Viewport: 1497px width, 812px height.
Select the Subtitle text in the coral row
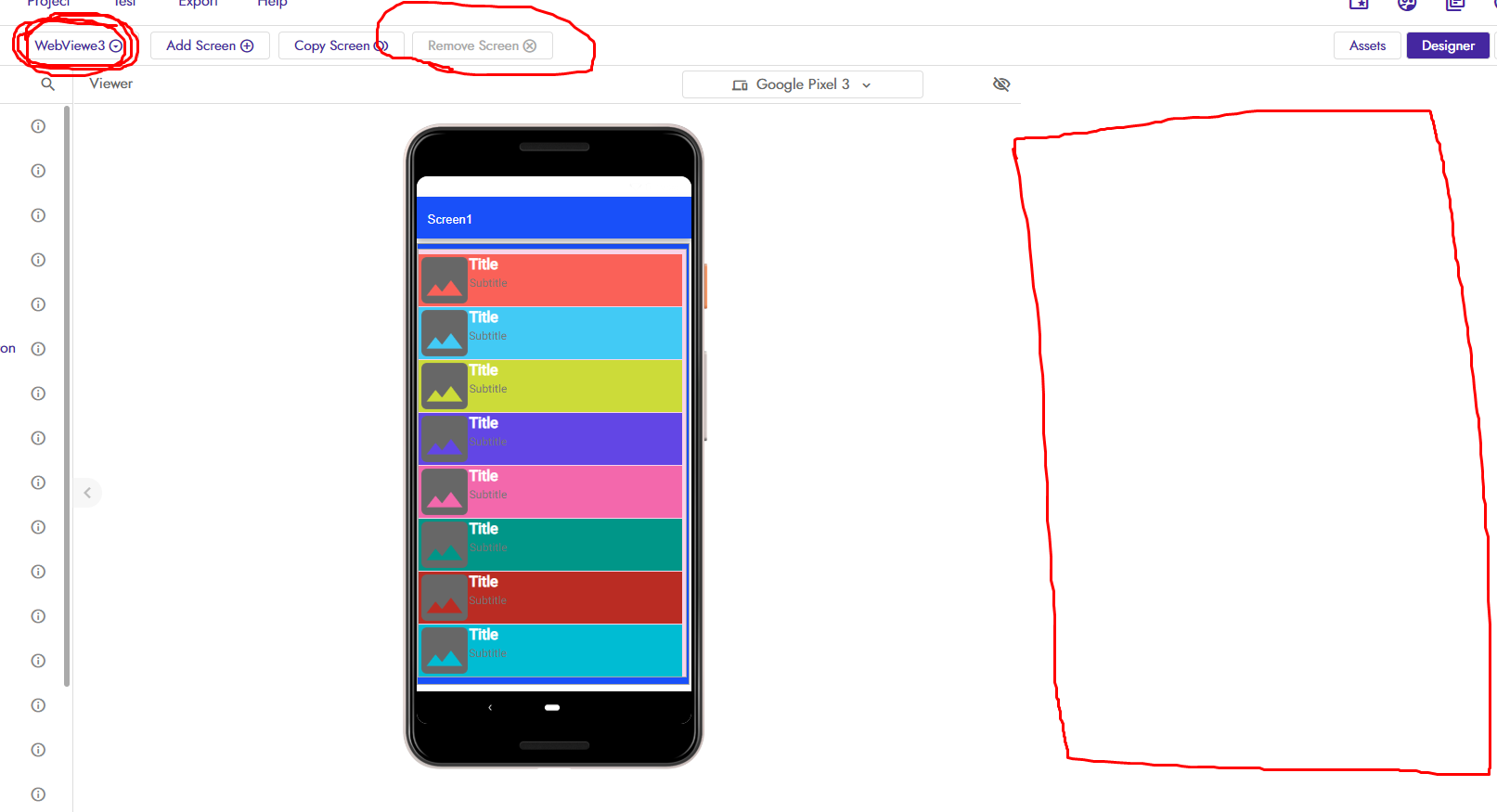(488, 283)
